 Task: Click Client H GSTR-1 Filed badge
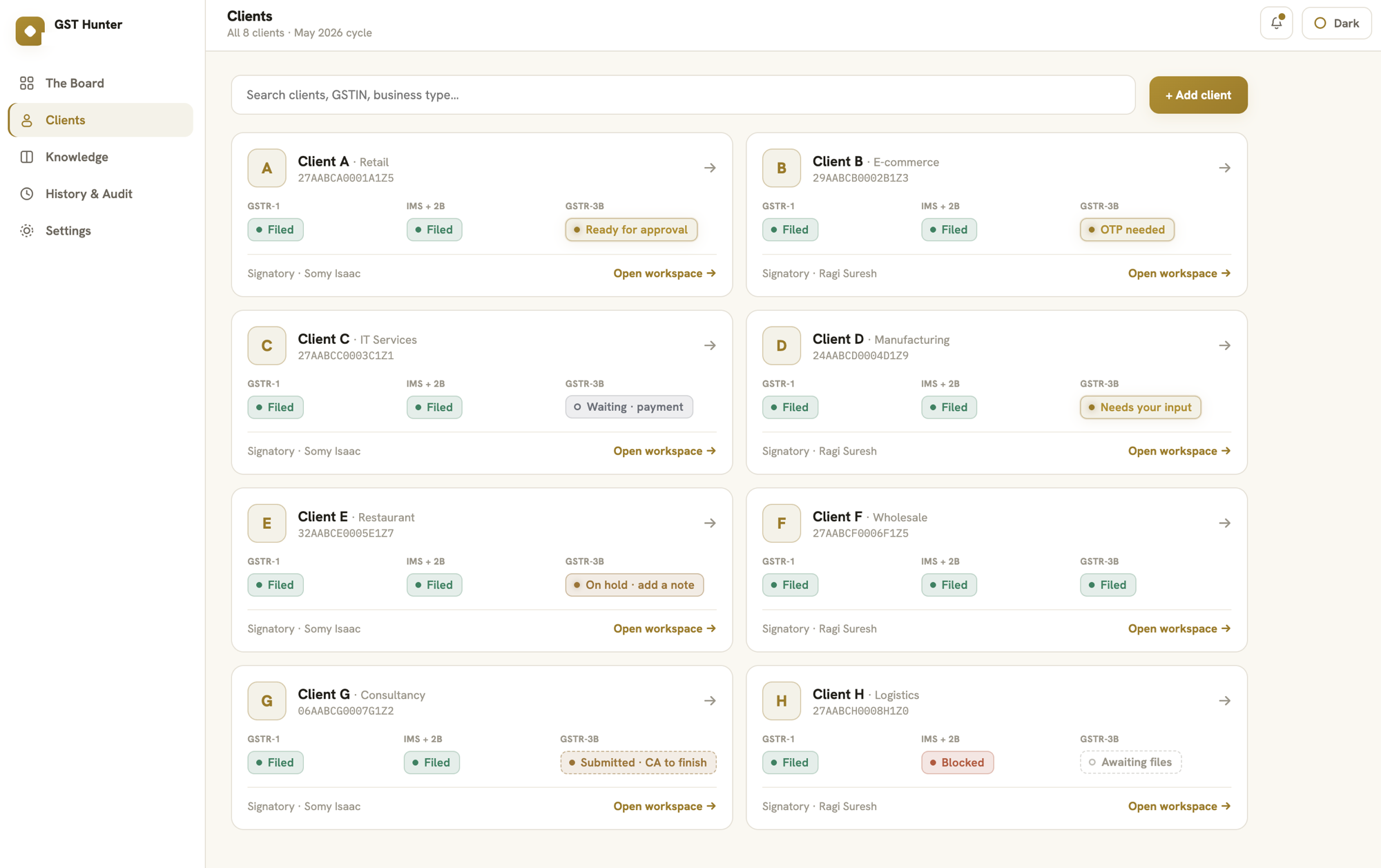coord(790,762)
